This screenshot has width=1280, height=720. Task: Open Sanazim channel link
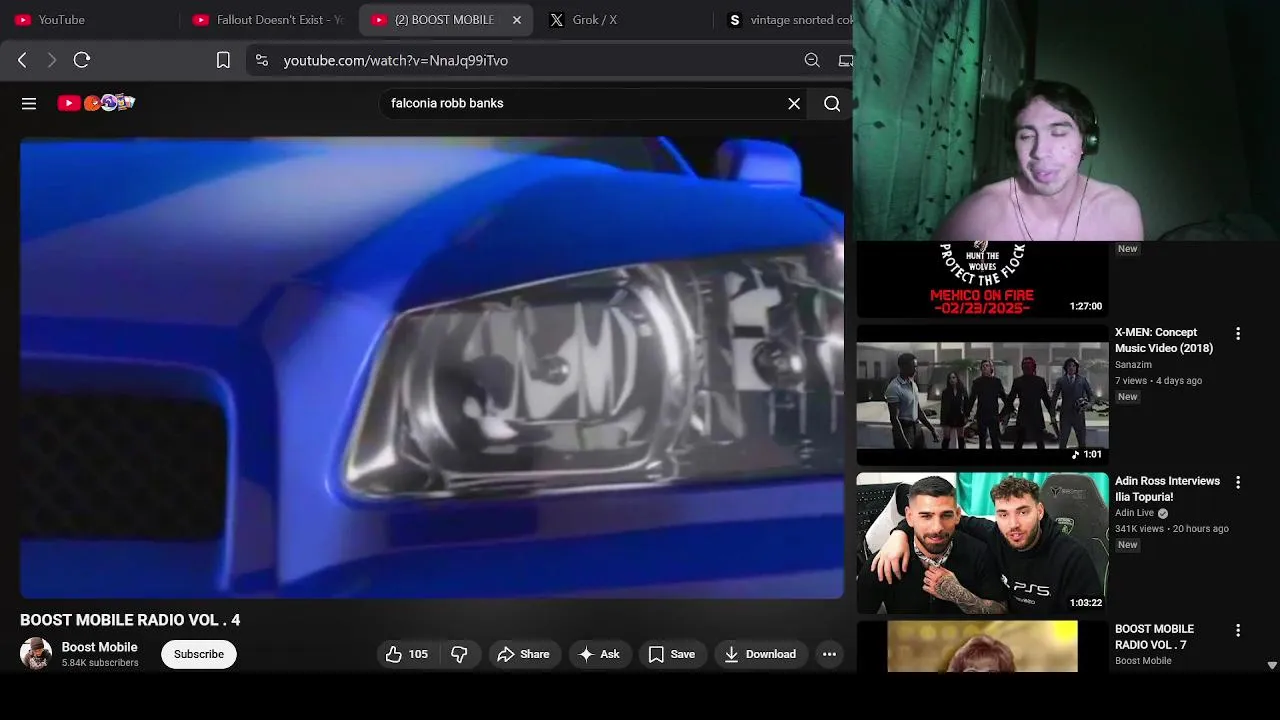click(1133, 365)
